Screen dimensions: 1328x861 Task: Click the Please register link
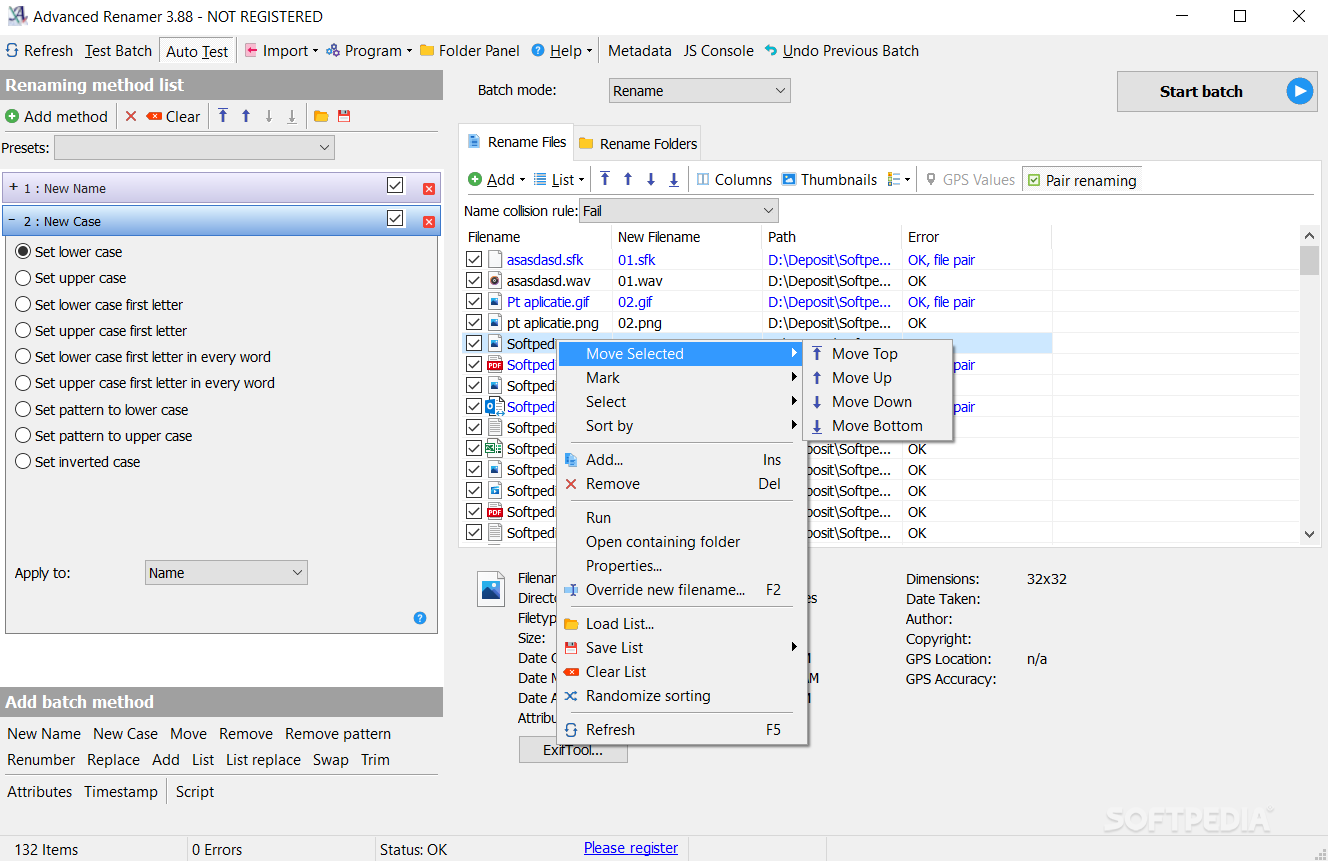(x=630, y=848)
